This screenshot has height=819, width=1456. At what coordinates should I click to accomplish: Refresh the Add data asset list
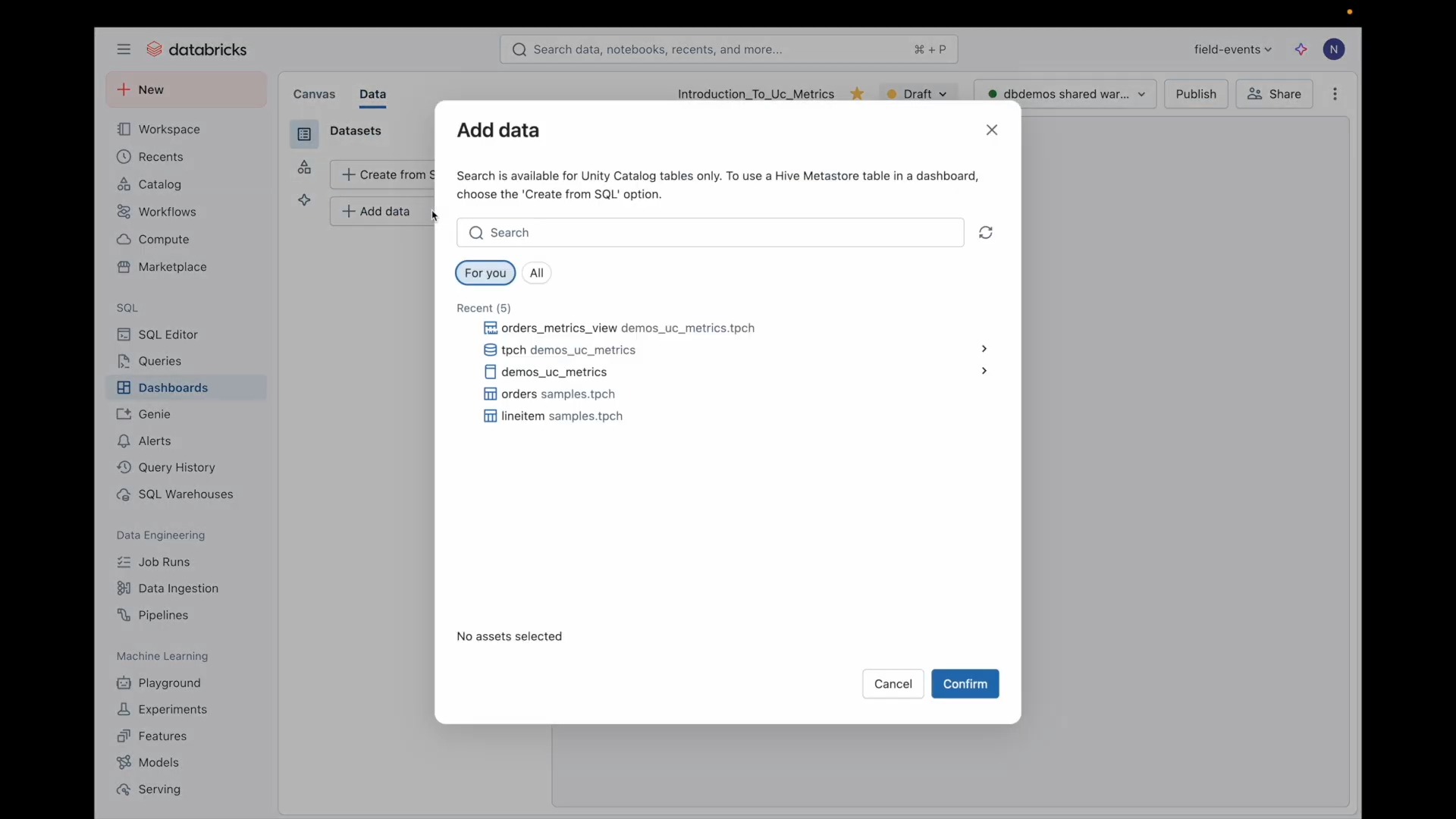(986, 233)
